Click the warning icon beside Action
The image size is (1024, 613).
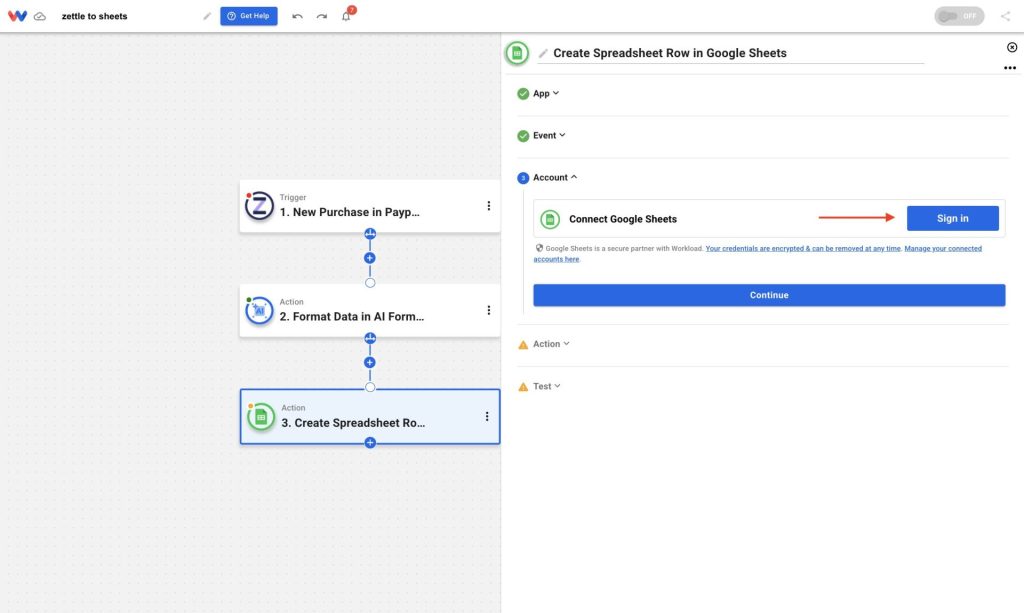[x=523, y=345]
